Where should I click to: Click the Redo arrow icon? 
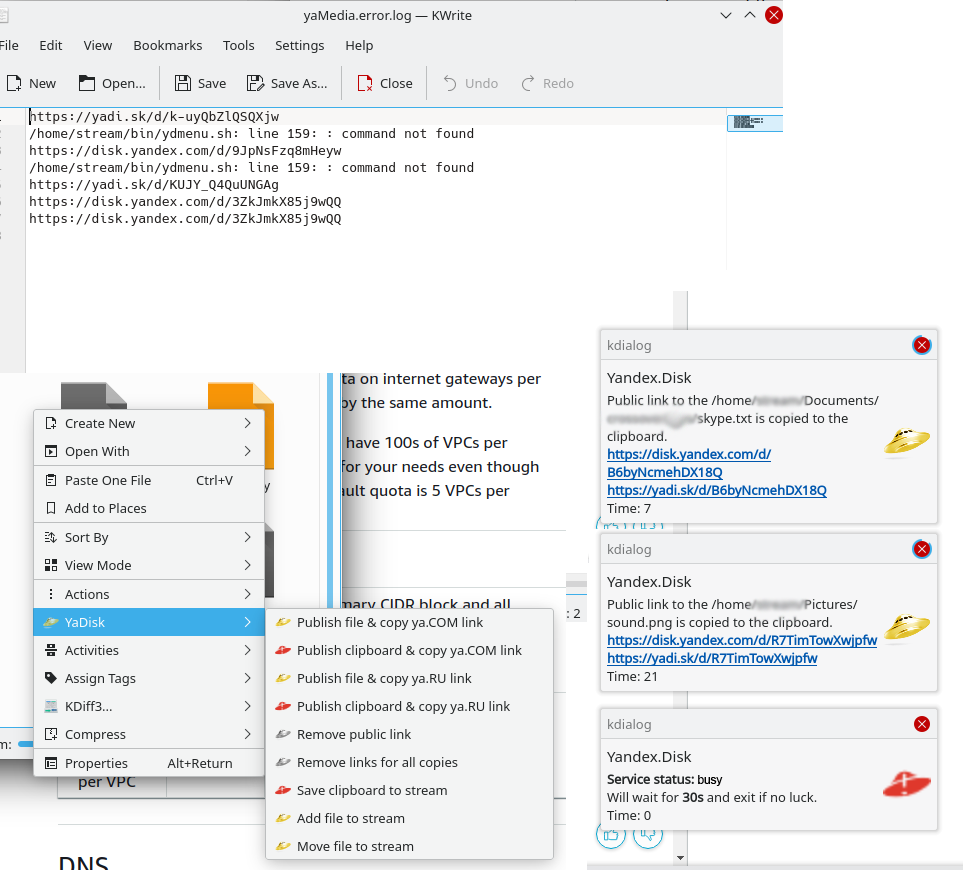[x=528, y=83]
